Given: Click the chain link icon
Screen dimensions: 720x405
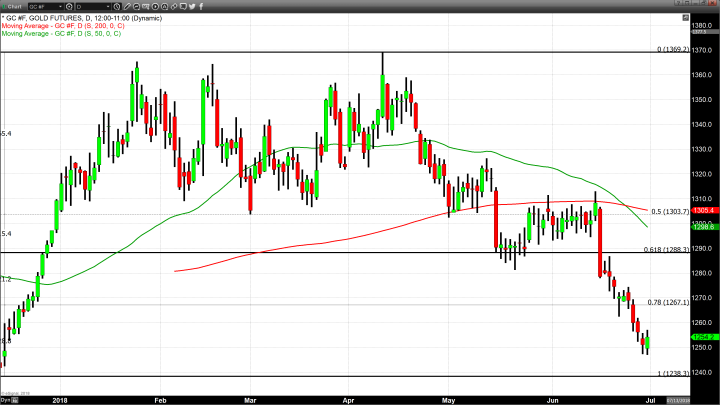Looking at the screenshot, I should [174, 6].
